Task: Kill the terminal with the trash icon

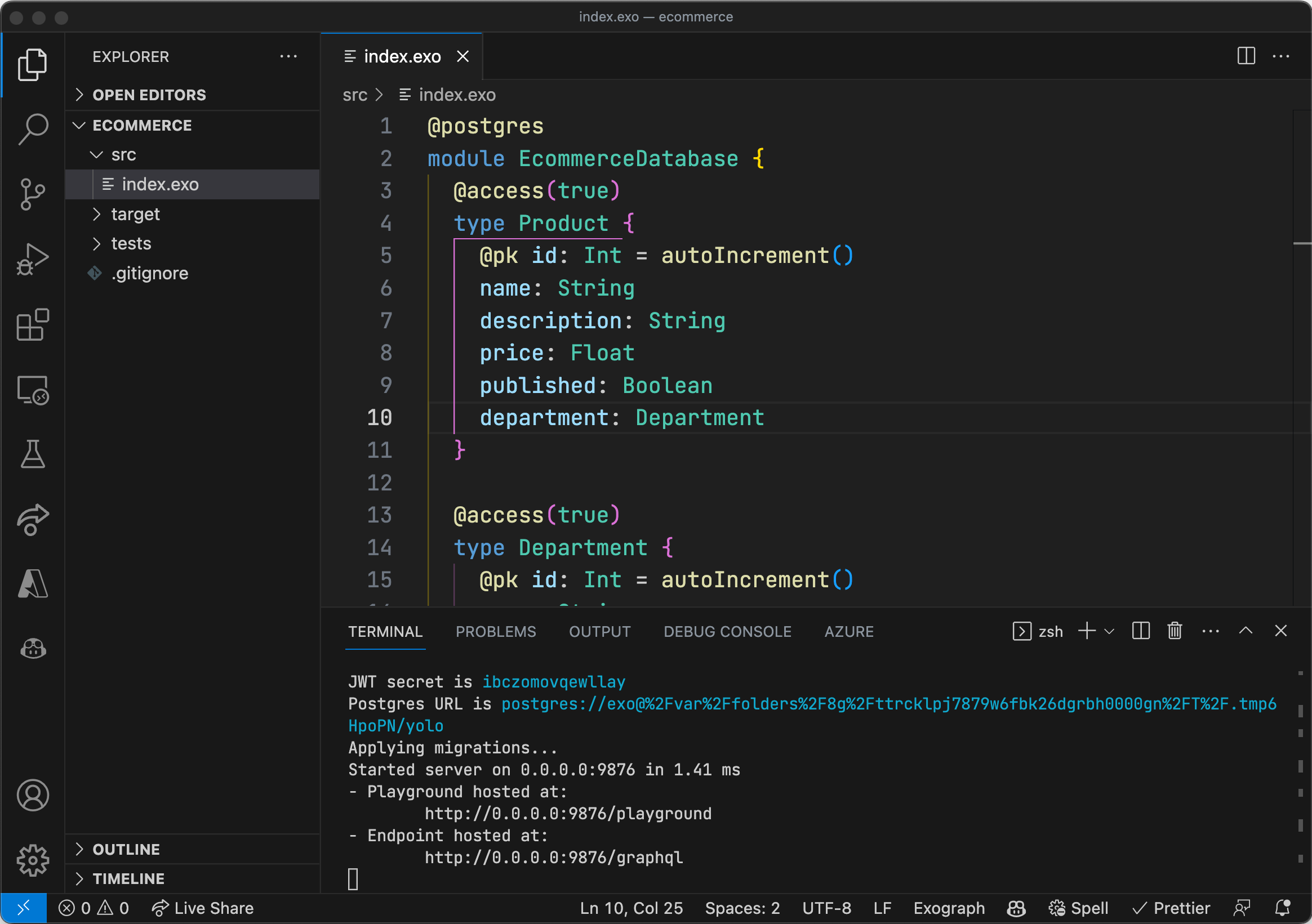Action: click(x=1175, y=631)
